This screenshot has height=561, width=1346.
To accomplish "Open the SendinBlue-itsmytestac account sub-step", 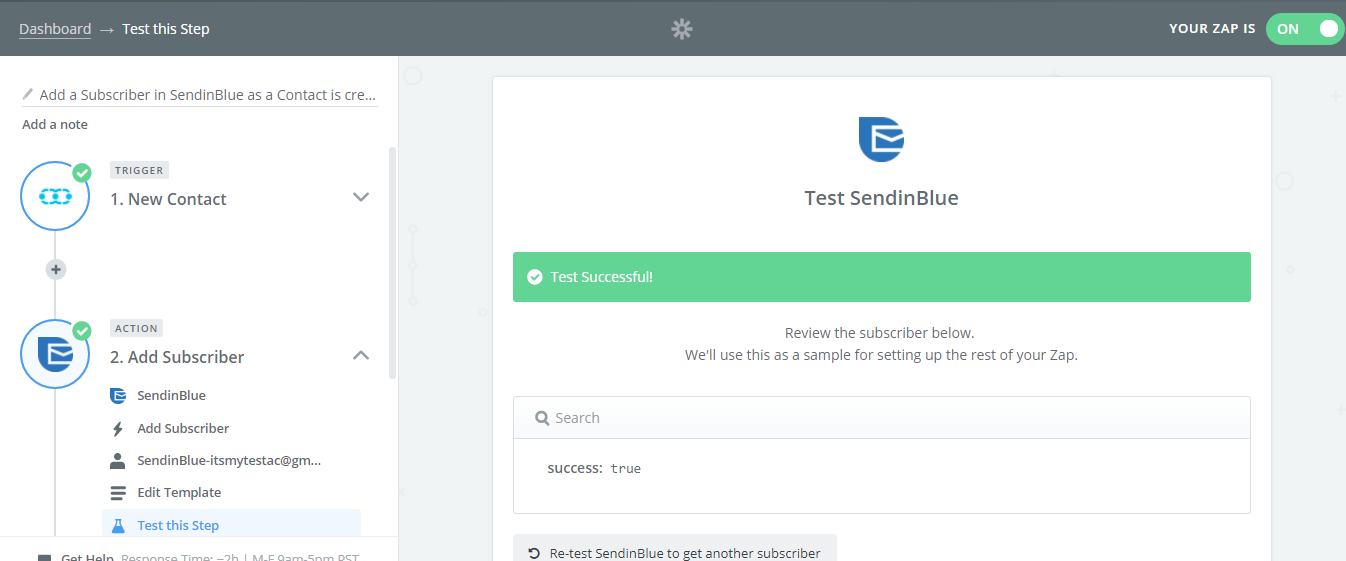I will click(x=231, y=461).
